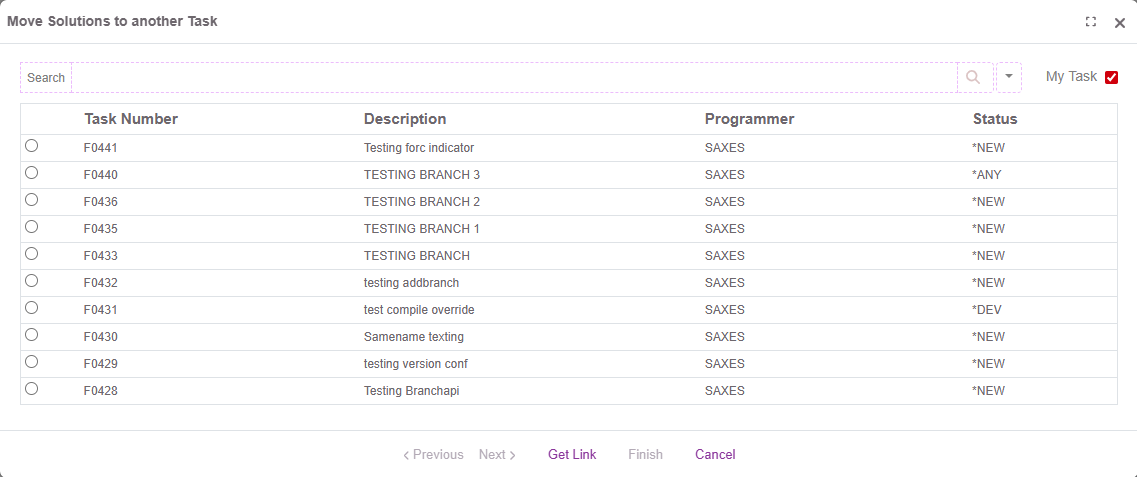Screen dimensions: 1137x477
Task: Click the Finish button
Action: 645,454
